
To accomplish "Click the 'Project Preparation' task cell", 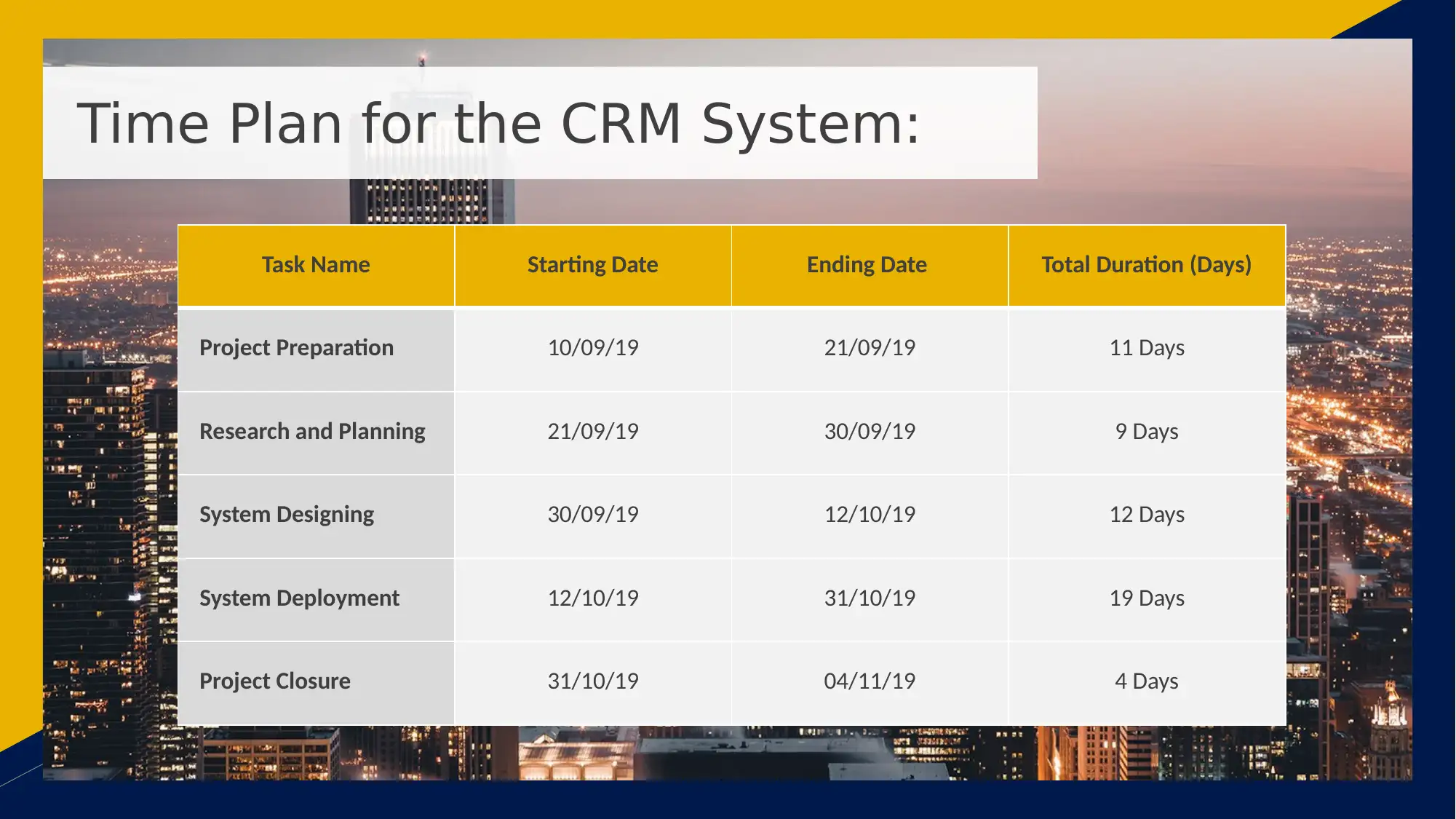I will click(x=316, y=349).
